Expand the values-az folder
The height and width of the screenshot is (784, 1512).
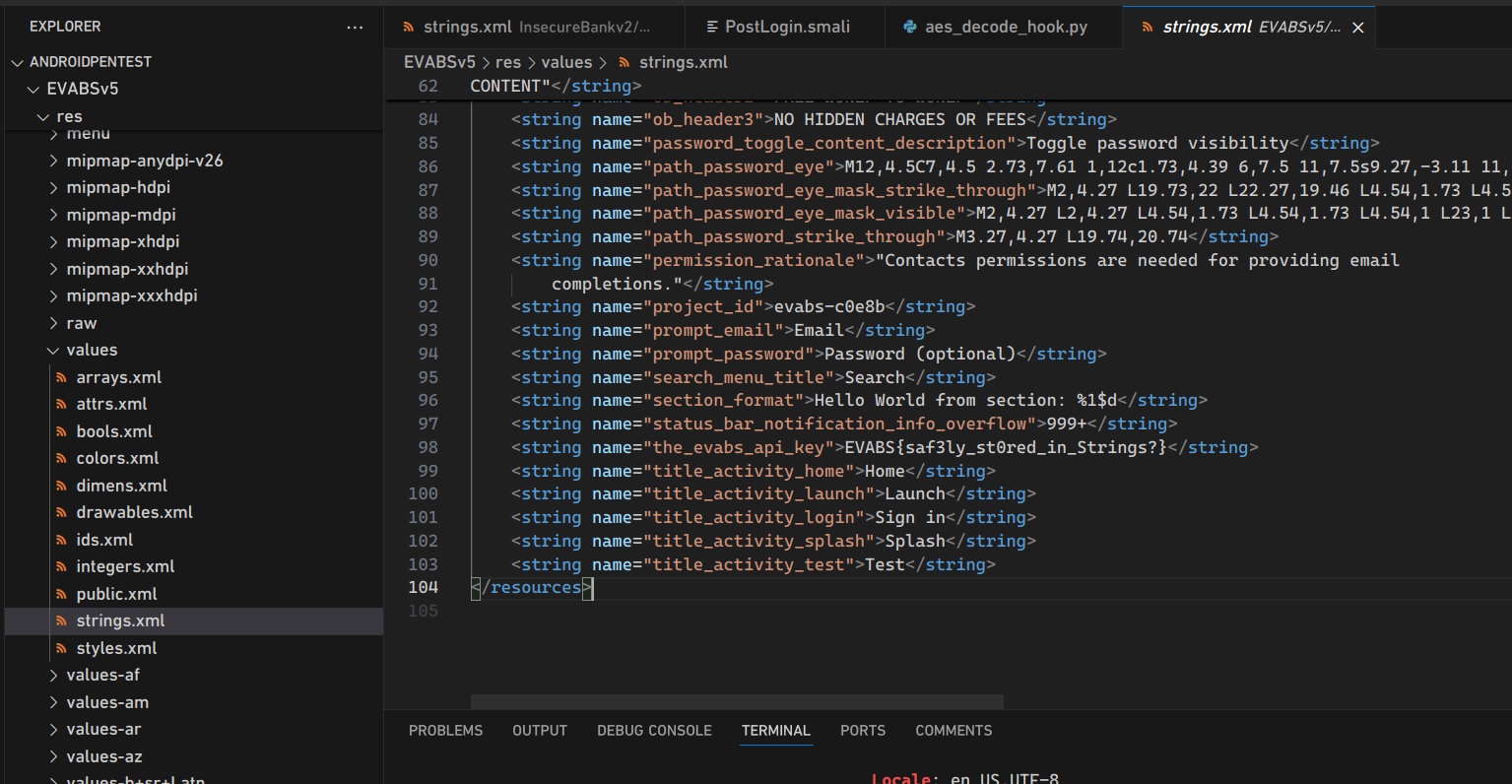pos(53,756)
